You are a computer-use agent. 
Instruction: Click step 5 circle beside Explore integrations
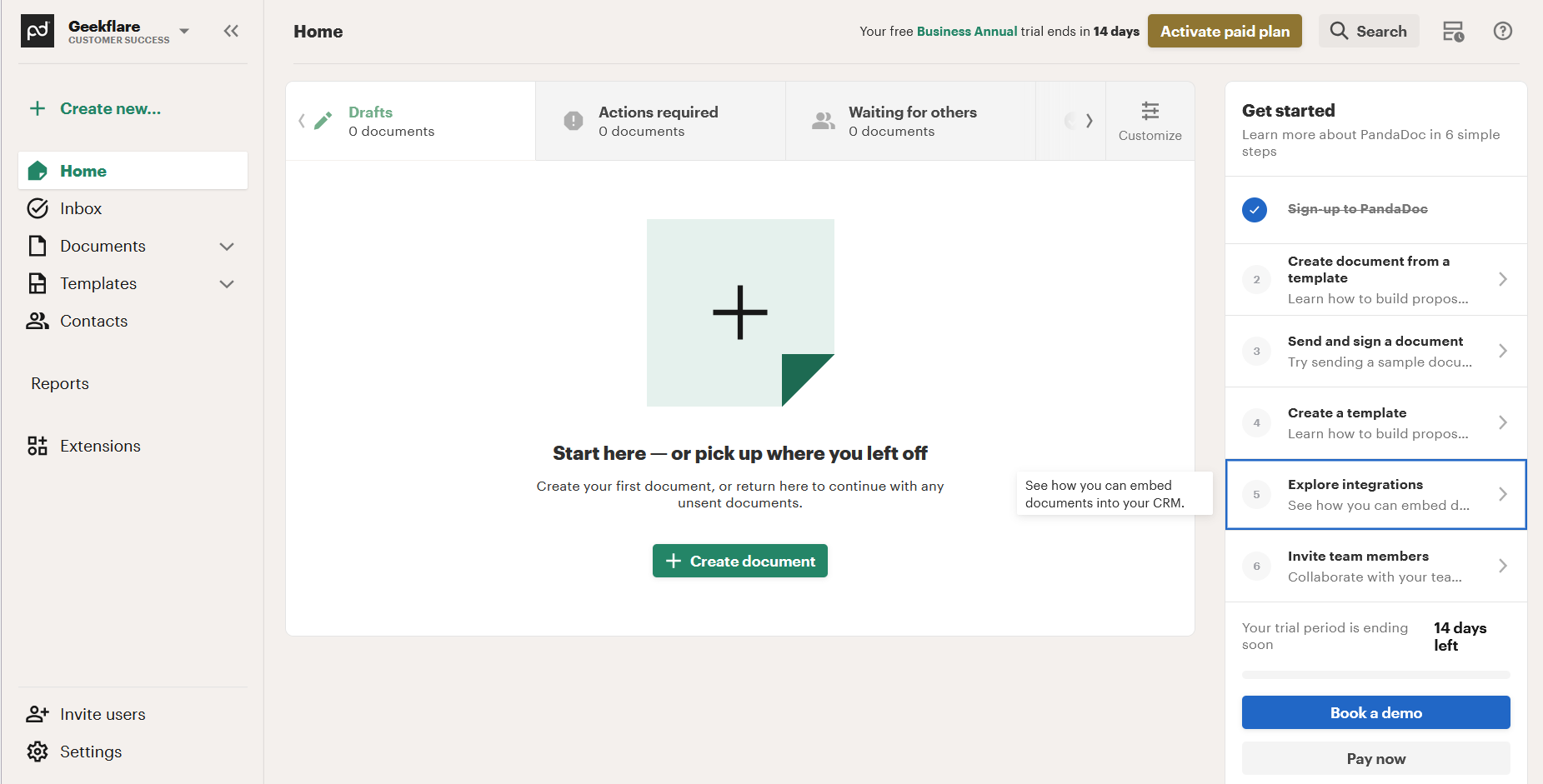(1257, 494)
